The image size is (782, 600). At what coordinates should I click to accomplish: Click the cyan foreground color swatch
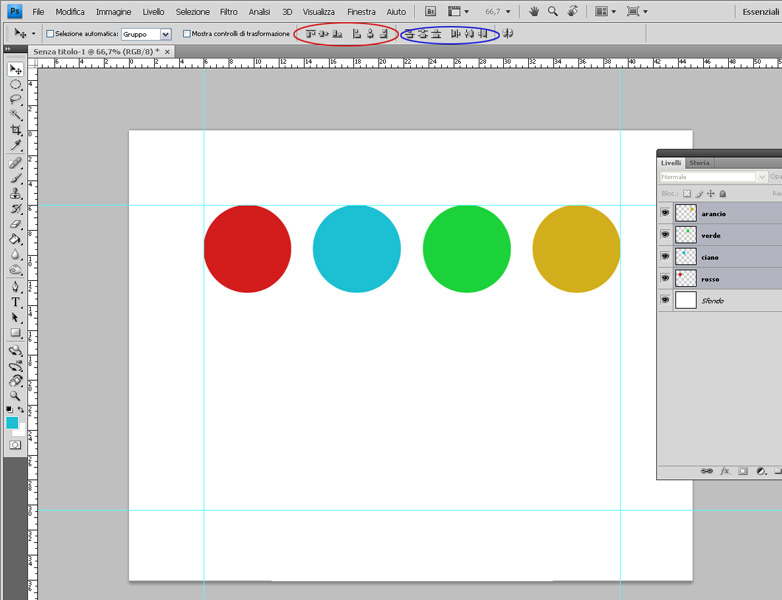click(12, 423)
